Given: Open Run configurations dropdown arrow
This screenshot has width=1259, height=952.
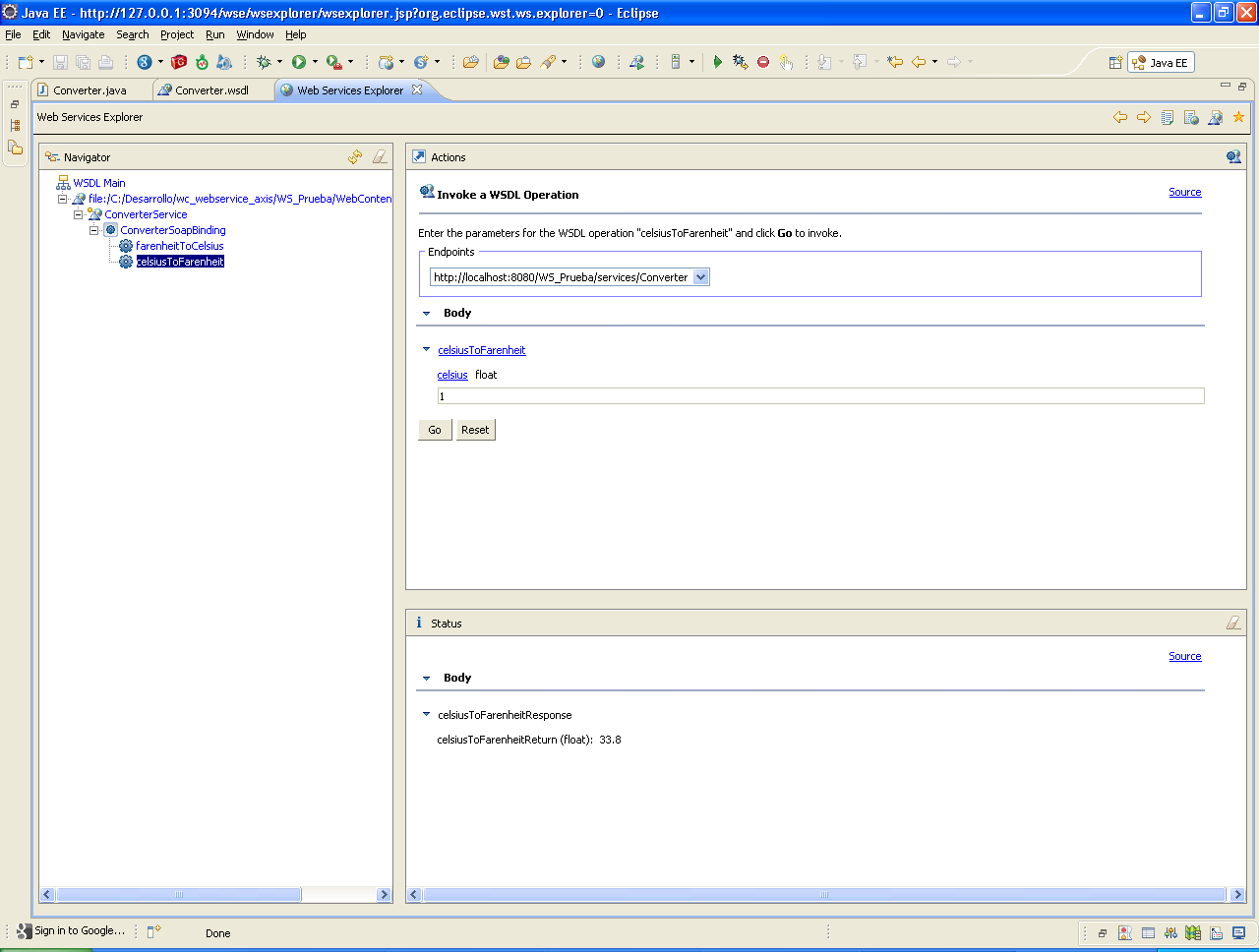Looking at the screenshot, I should pyautogui.click(x=315, y=62).
